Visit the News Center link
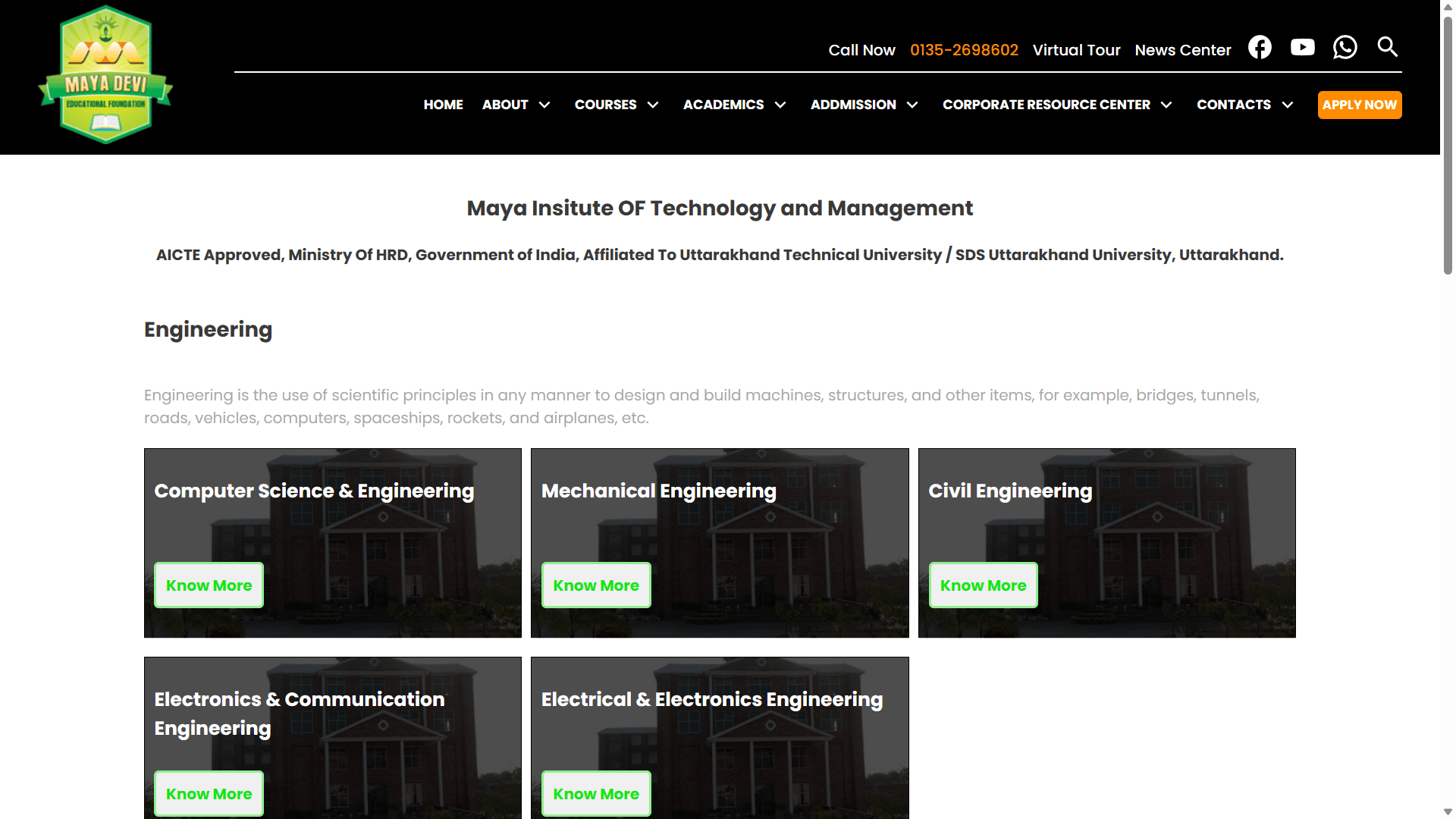Screen dimensions: 1456x819 click(x=1182, y=50)
